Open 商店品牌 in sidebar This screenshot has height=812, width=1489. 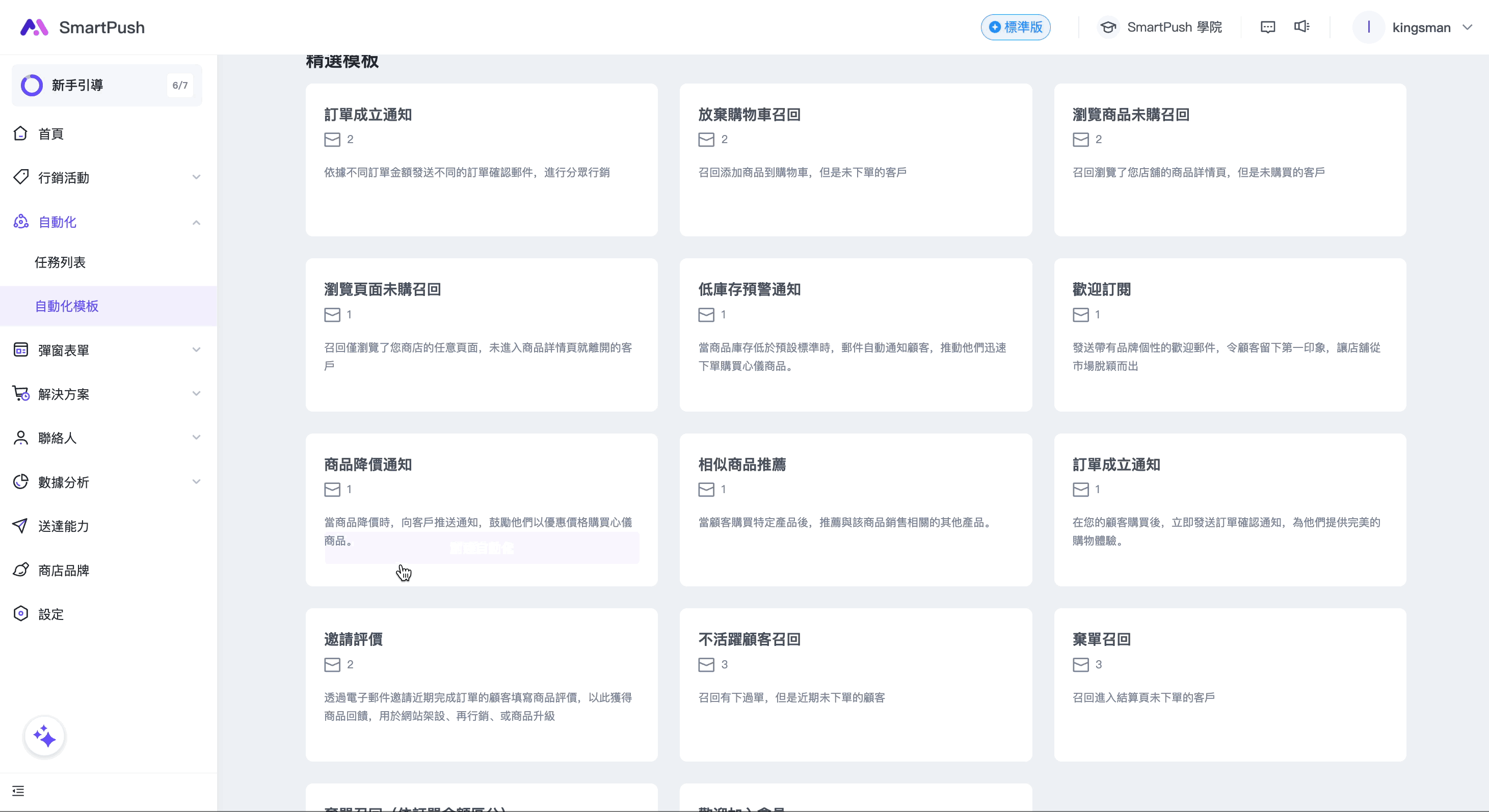[64, 571]
